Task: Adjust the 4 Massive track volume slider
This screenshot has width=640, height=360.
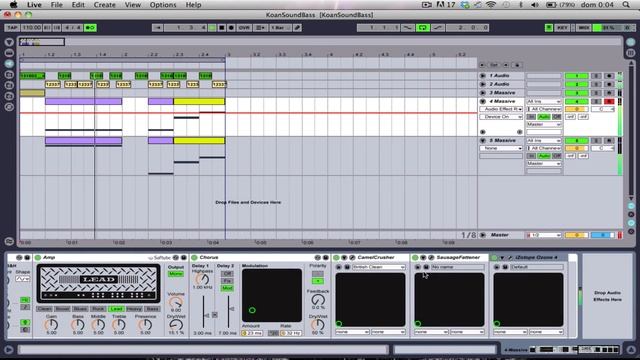Action: pyautogui.click(x=576, y=109)
